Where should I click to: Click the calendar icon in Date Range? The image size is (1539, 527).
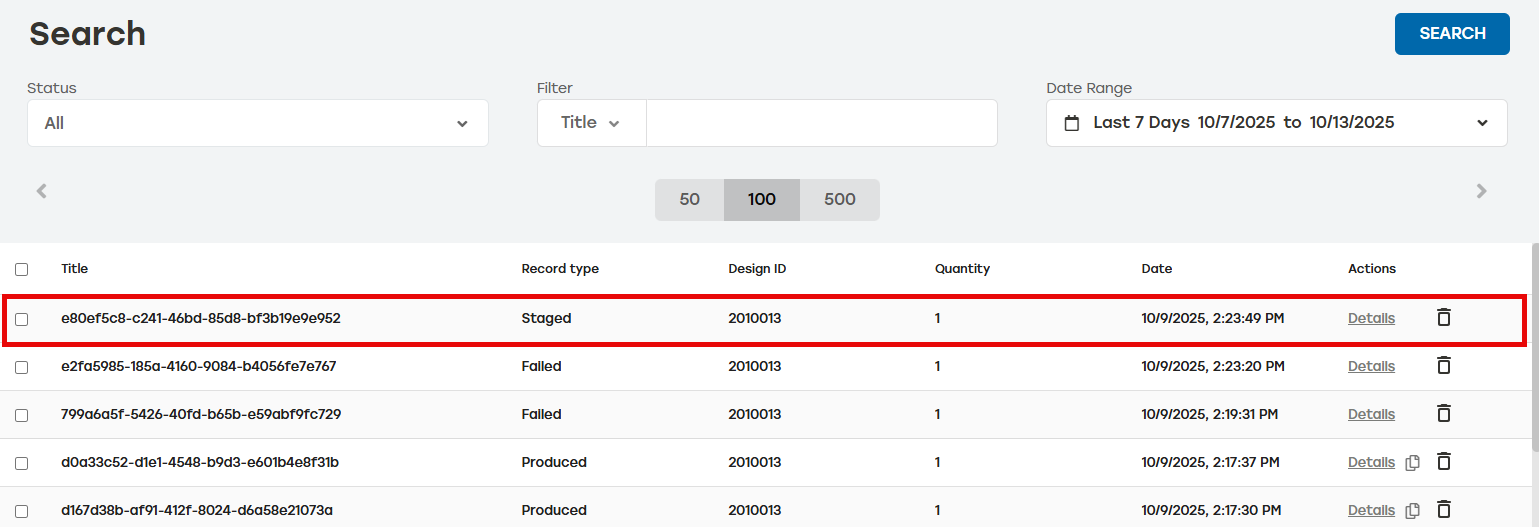click(1072, 123)
